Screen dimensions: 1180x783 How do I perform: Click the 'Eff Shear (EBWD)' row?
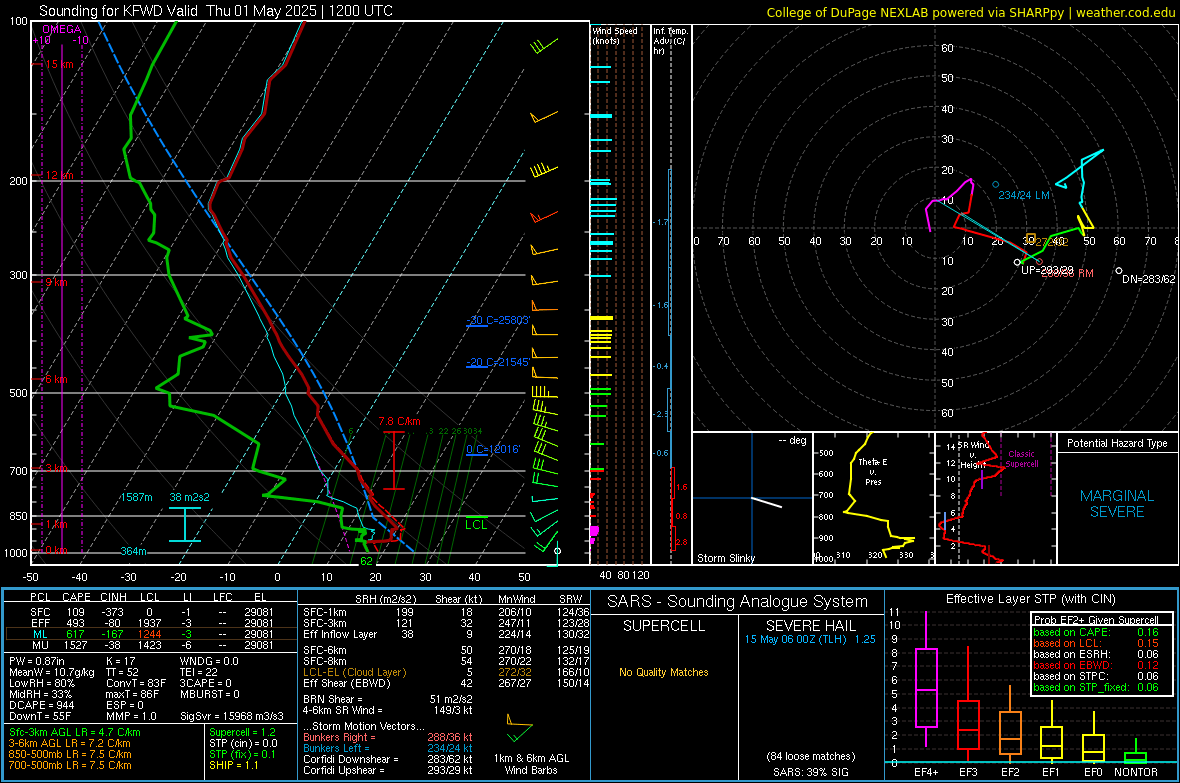[446, 684]
